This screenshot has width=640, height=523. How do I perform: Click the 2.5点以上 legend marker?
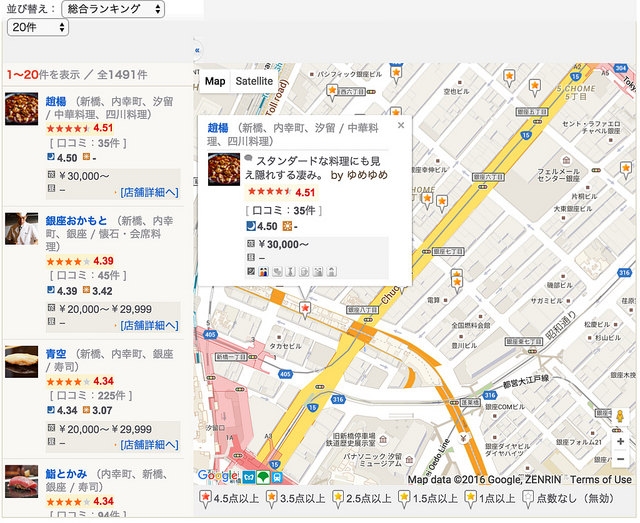[338, 499]
